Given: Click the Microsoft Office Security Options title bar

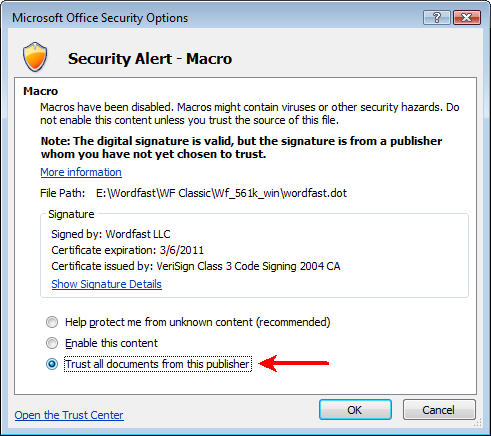Looking at the screenshot, I should tap(213, 18).
